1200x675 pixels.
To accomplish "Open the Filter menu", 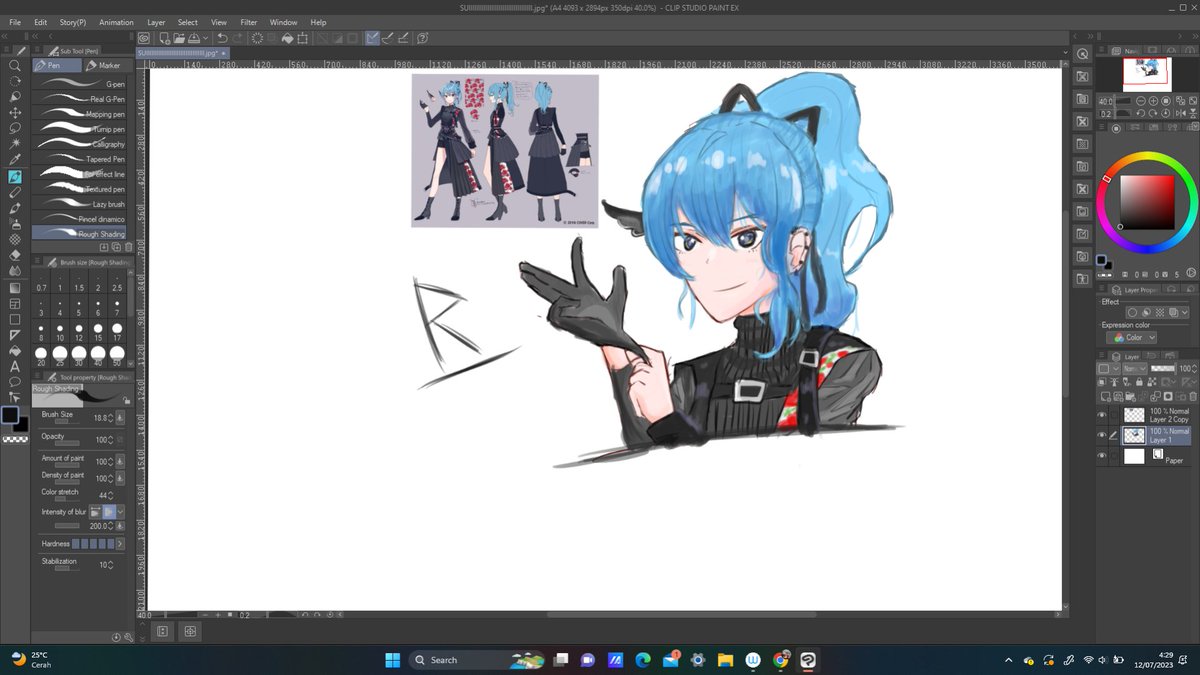I will (248, 22).
